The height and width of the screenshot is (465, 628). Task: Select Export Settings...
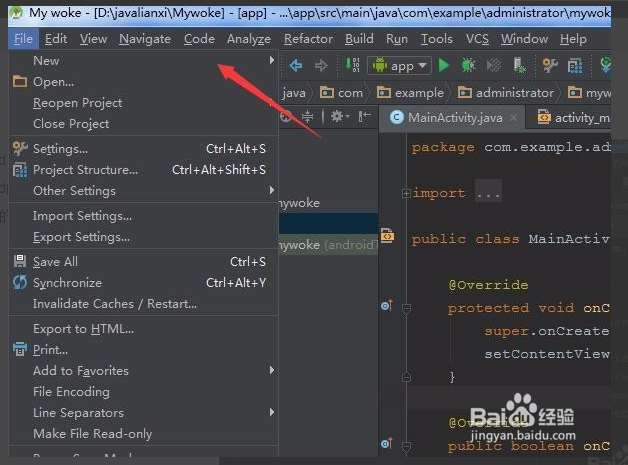click(x=143, y=237)
